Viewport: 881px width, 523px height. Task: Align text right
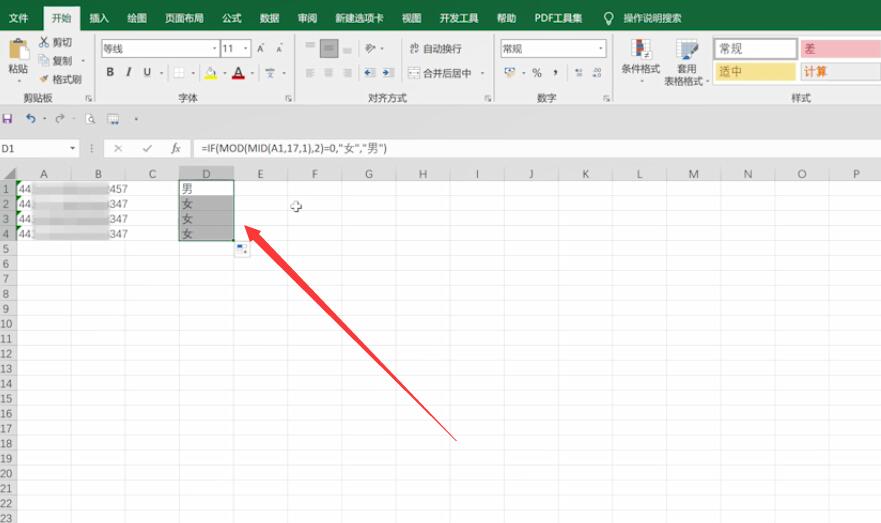[347, 72]
